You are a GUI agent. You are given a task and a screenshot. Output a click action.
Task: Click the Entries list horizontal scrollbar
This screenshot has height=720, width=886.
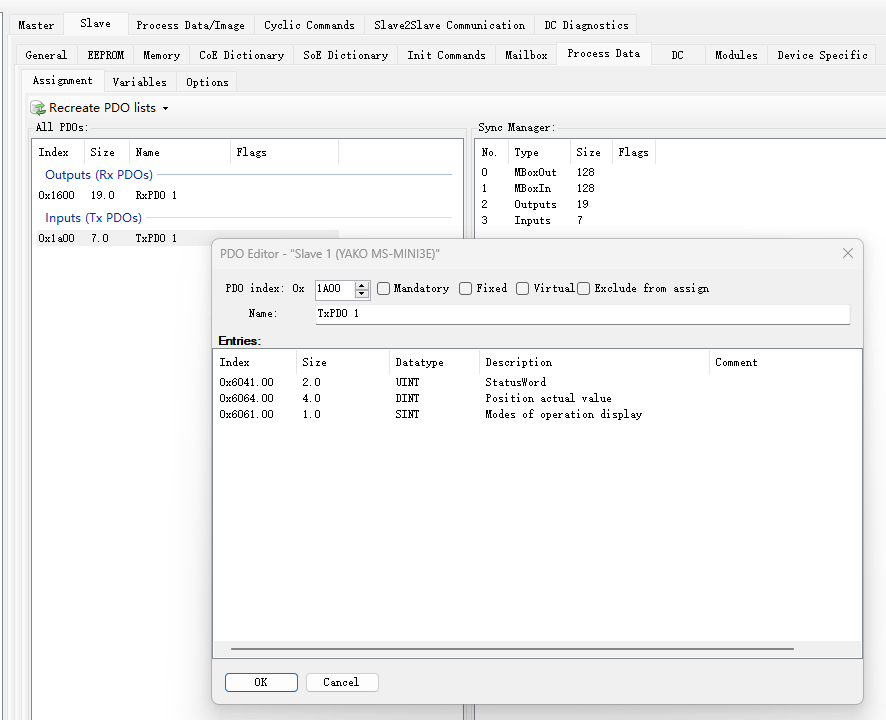pyautogui.click(x=512, y=649)
